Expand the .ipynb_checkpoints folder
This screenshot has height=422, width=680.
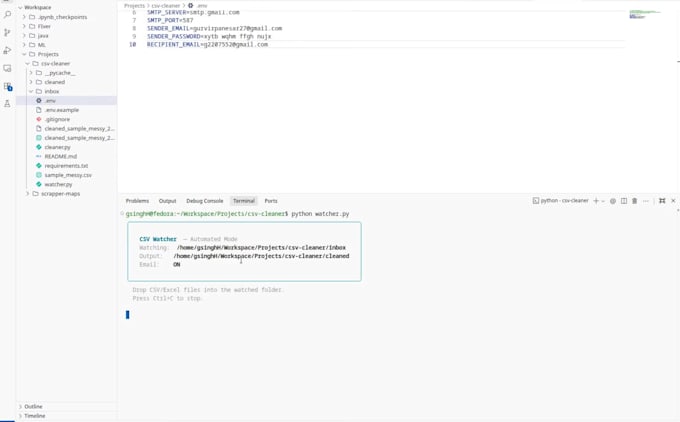pyautogui.click(x=24, y=17)
